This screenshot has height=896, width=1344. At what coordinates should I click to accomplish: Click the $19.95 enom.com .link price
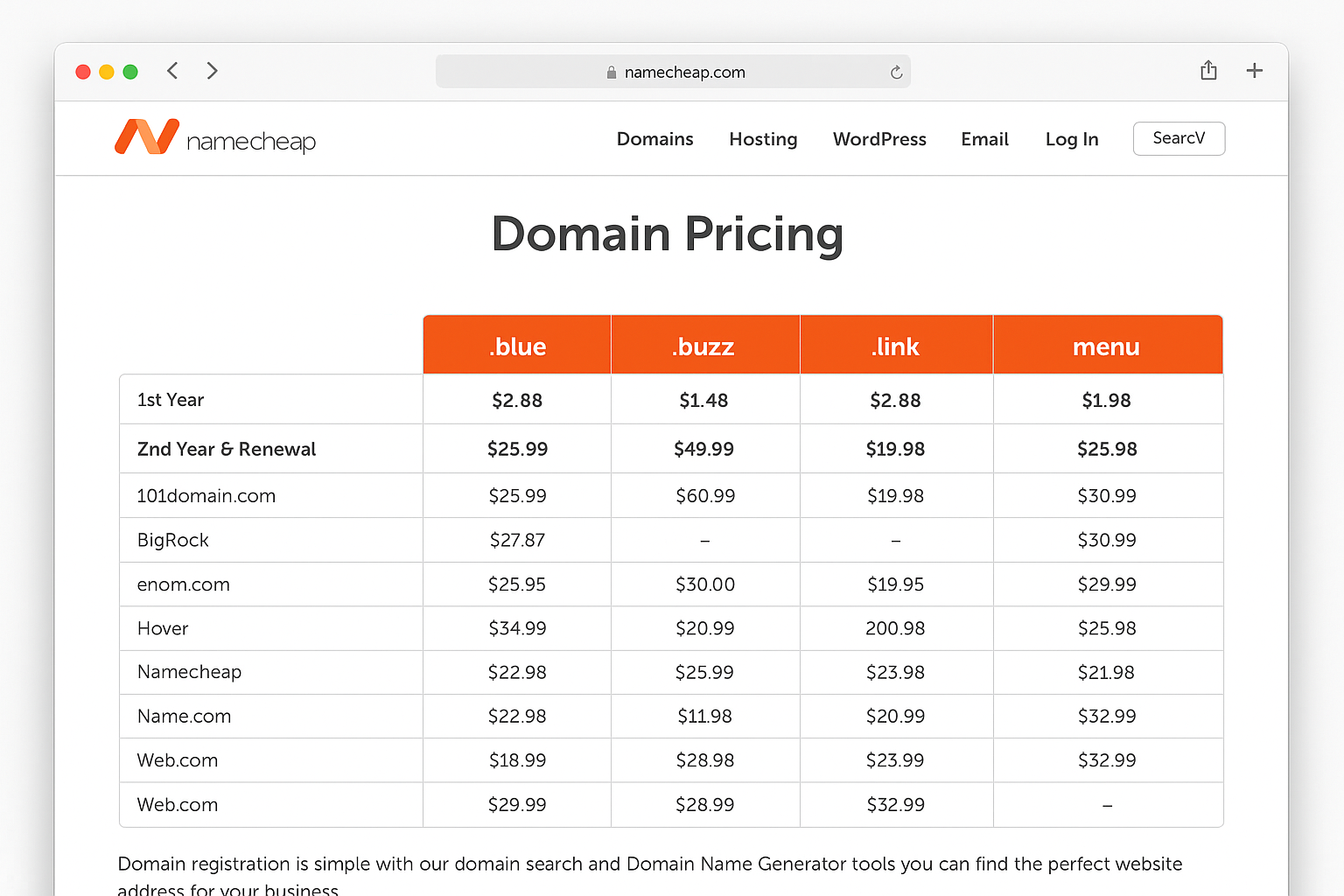point(895,584)
